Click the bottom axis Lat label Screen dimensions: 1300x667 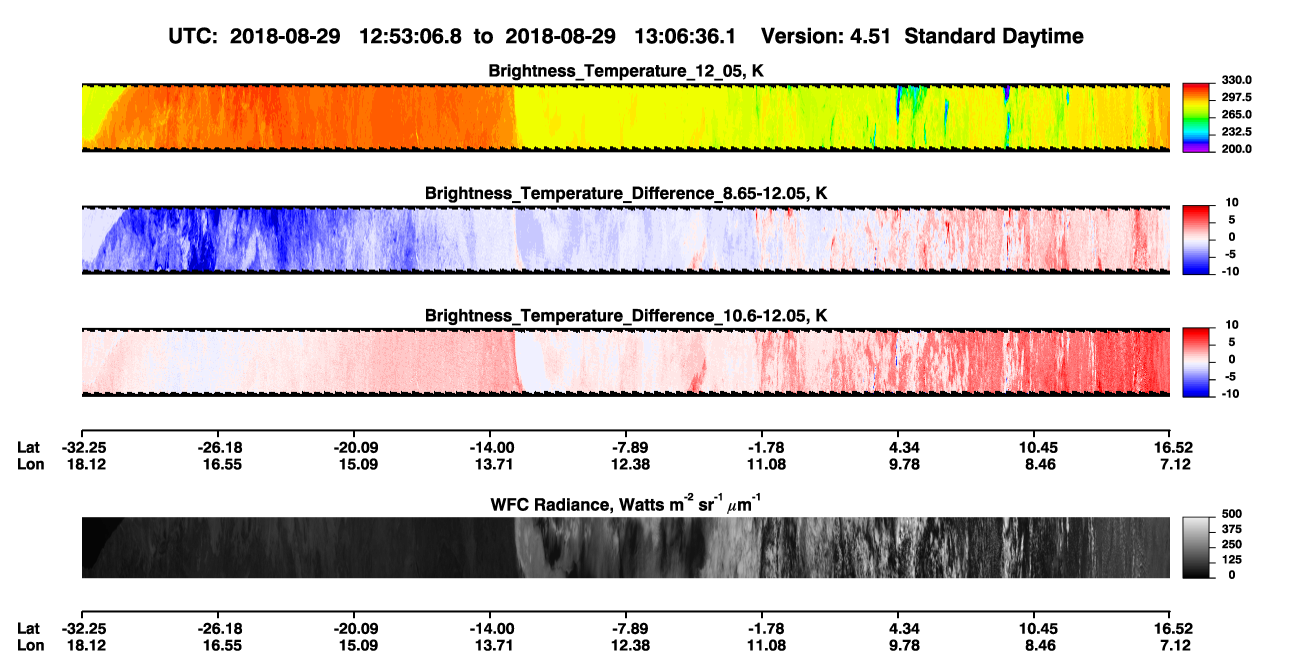click(28, 628)
